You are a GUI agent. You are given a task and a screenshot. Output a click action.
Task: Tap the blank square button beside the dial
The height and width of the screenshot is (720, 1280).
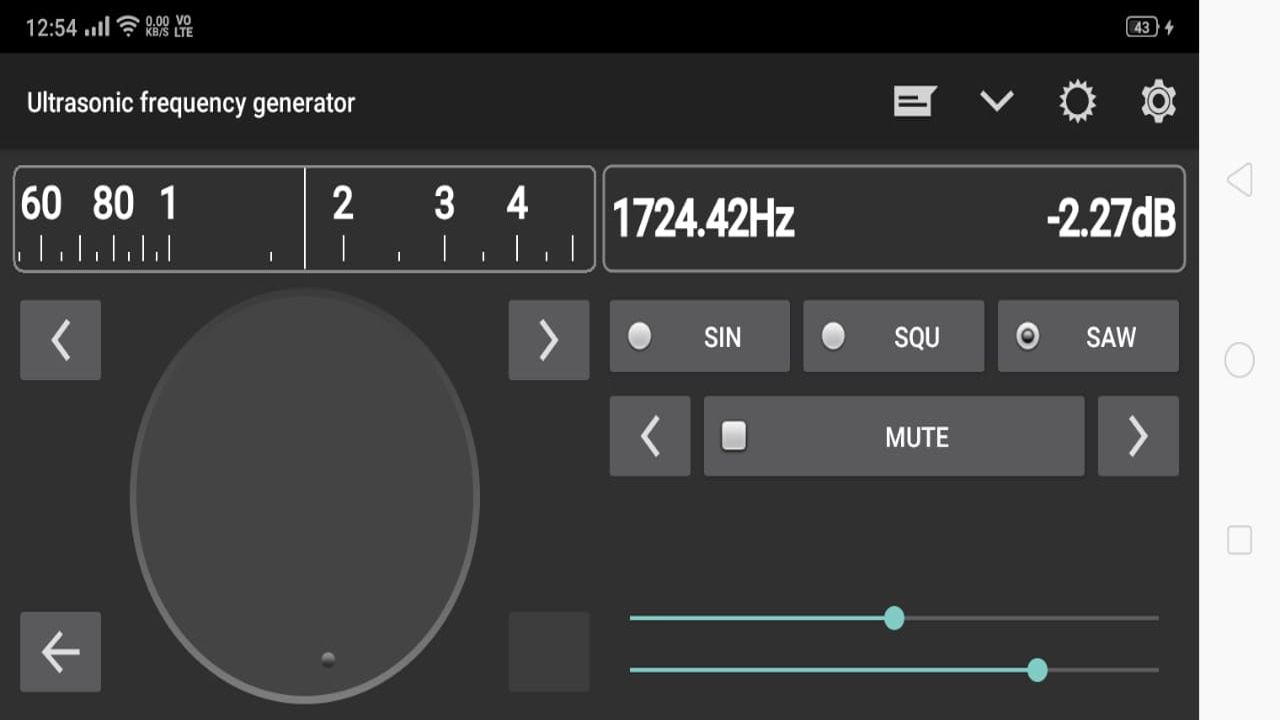coord(549,652)
